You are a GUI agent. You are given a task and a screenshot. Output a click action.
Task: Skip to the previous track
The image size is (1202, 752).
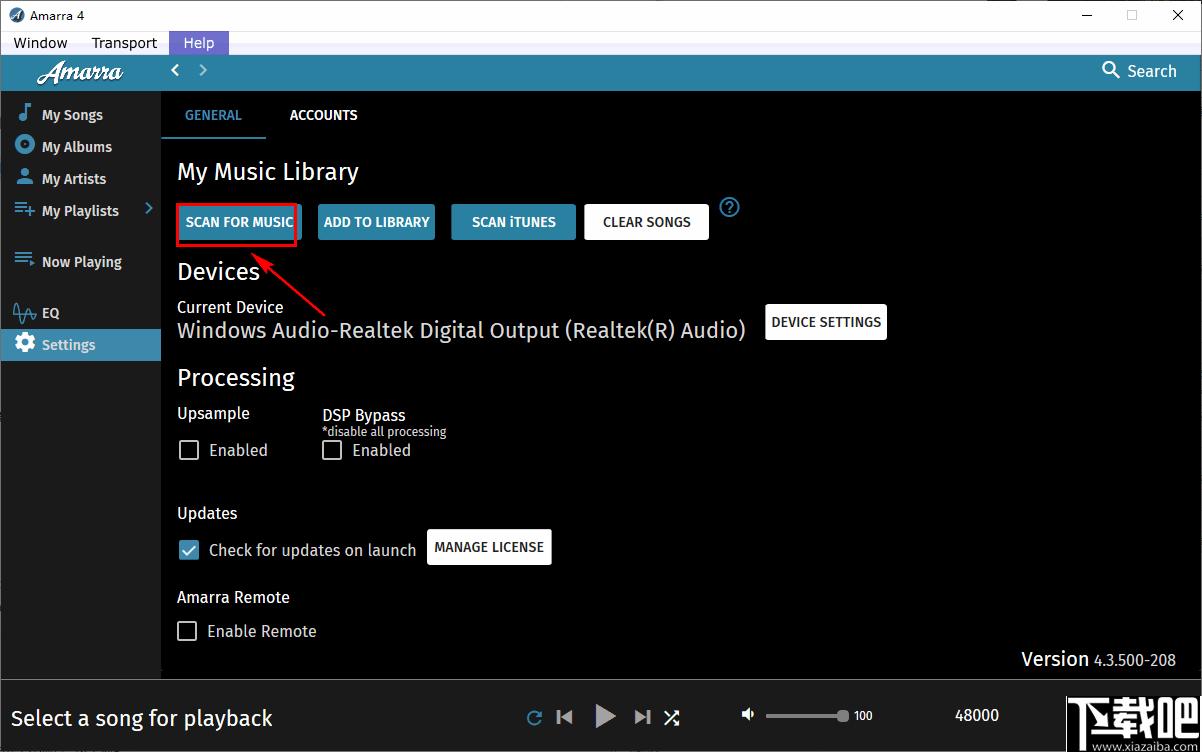pos(565,717)
